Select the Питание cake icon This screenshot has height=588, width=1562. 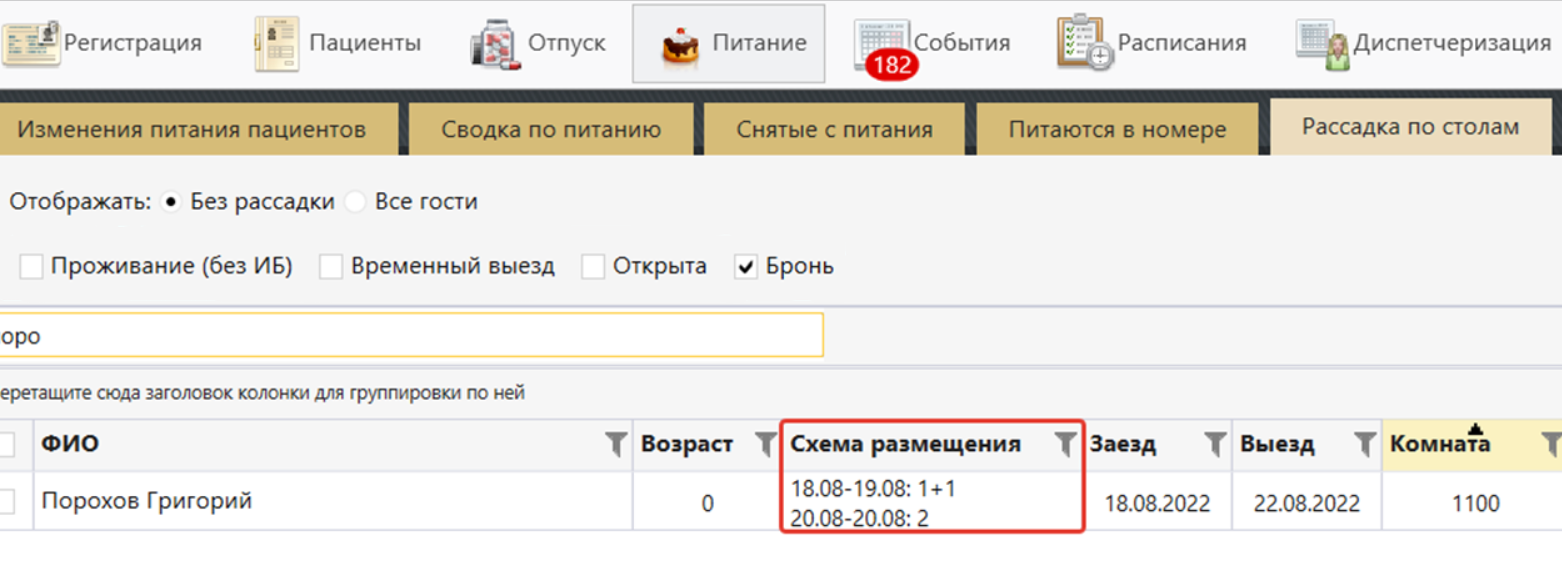681,45
